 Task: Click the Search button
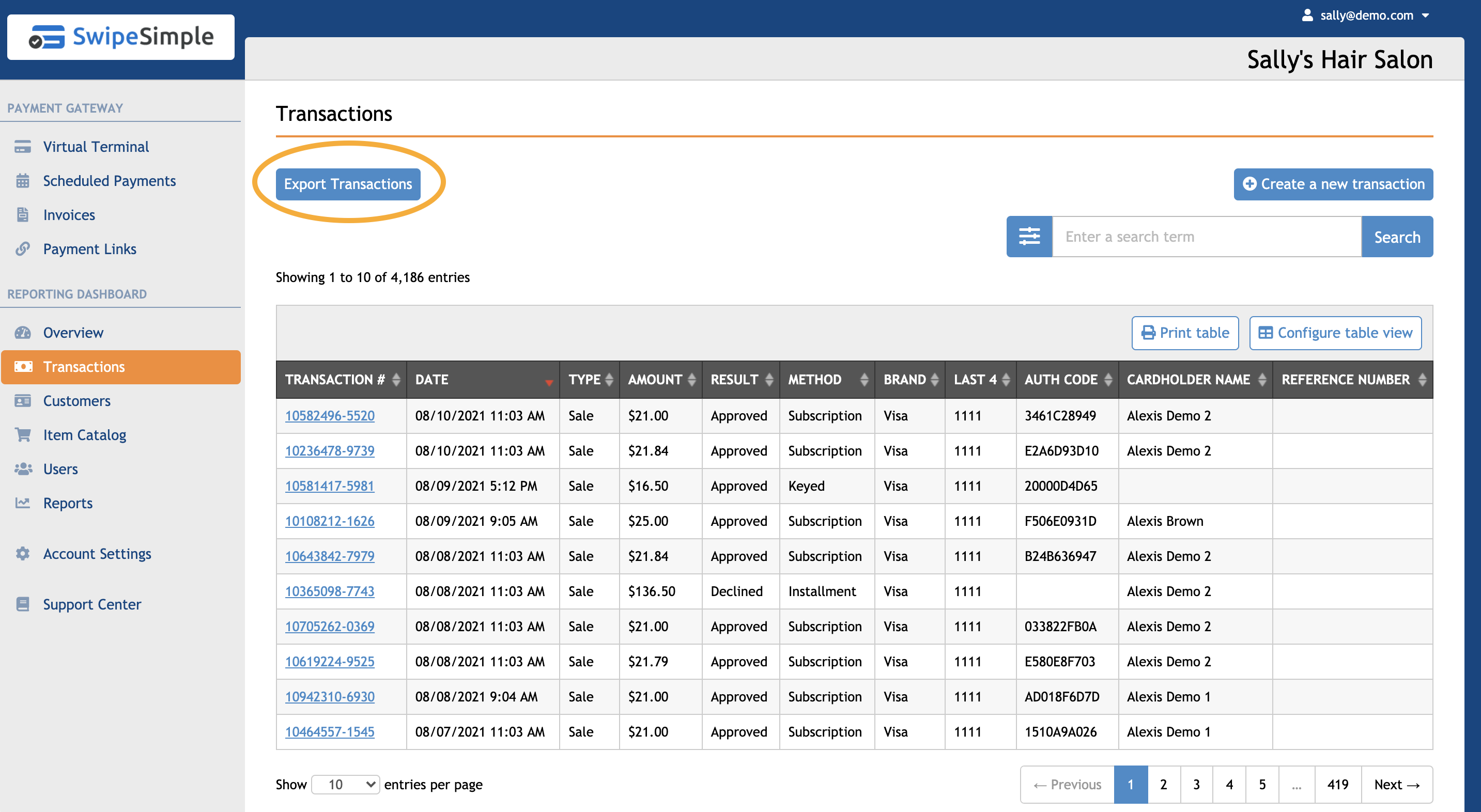pyautogui.click(x=1397, y=237)
